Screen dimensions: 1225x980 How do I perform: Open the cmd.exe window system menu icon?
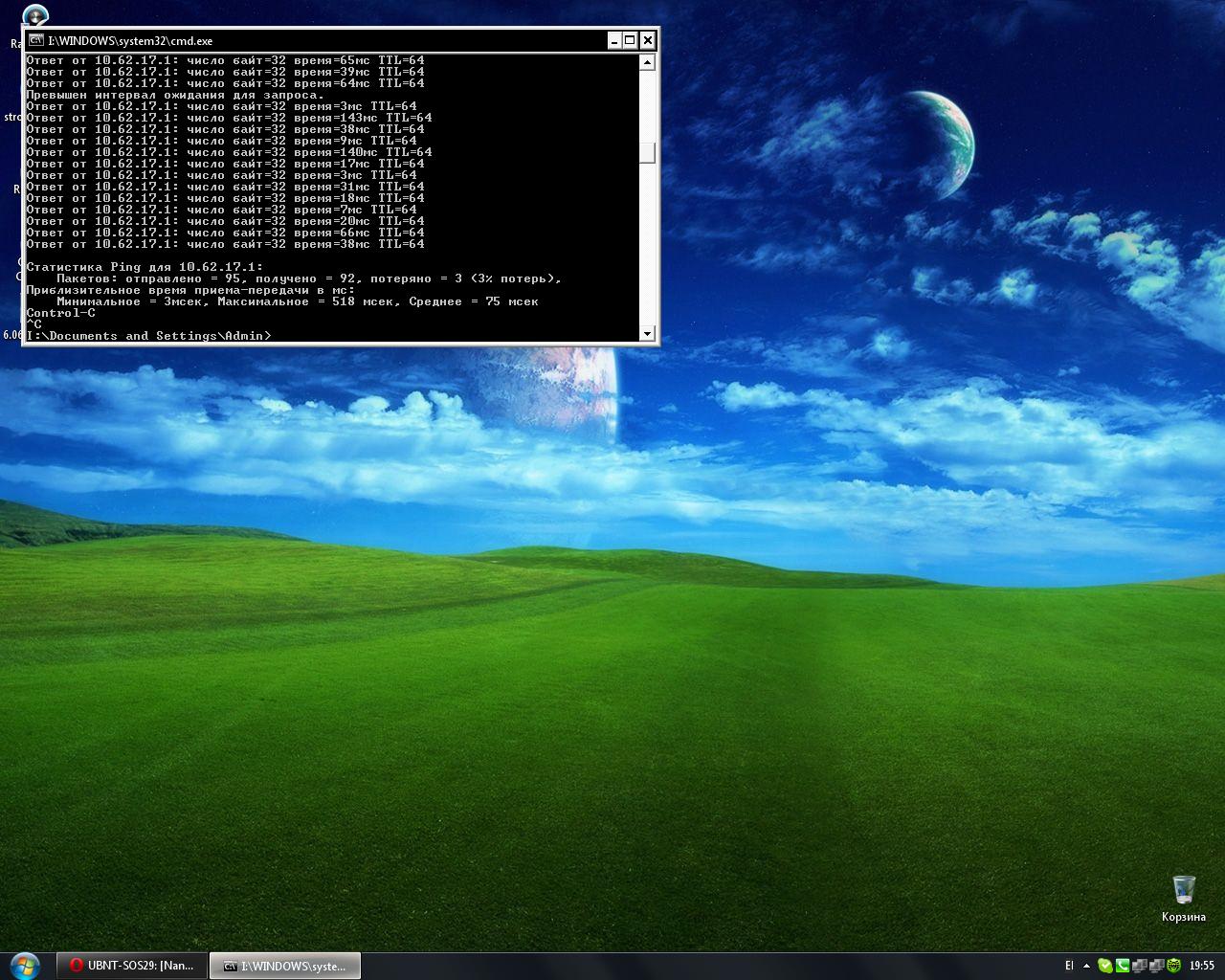(x=35, y=40)
